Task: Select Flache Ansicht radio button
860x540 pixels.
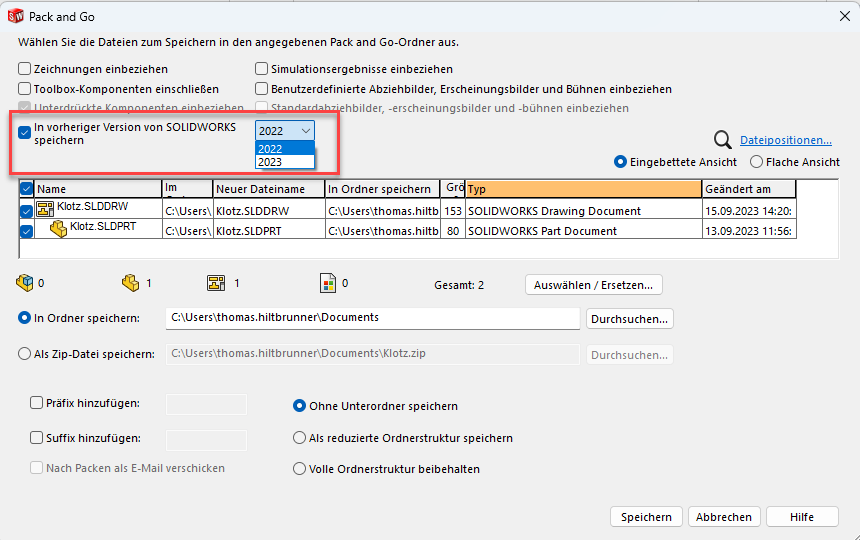Action: tap(757, 162)
